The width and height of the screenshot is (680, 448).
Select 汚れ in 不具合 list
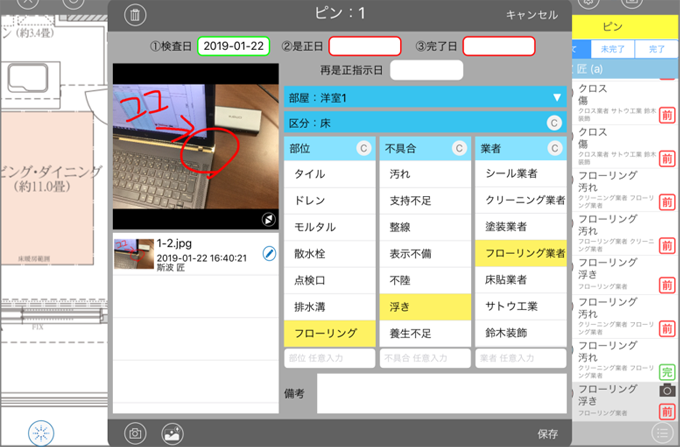[x=425, y=174]
